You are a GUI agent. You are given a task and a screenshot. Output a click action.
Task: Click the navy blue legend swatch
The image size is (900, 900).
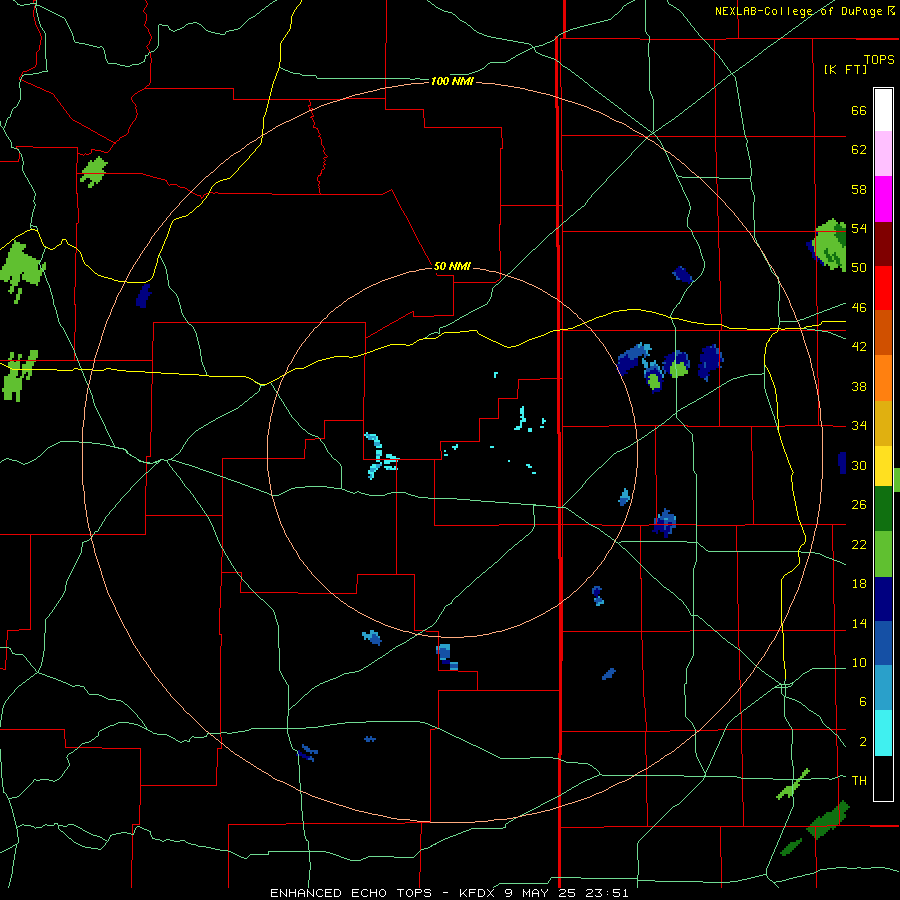pyautogui.click(x=883, y=599)
